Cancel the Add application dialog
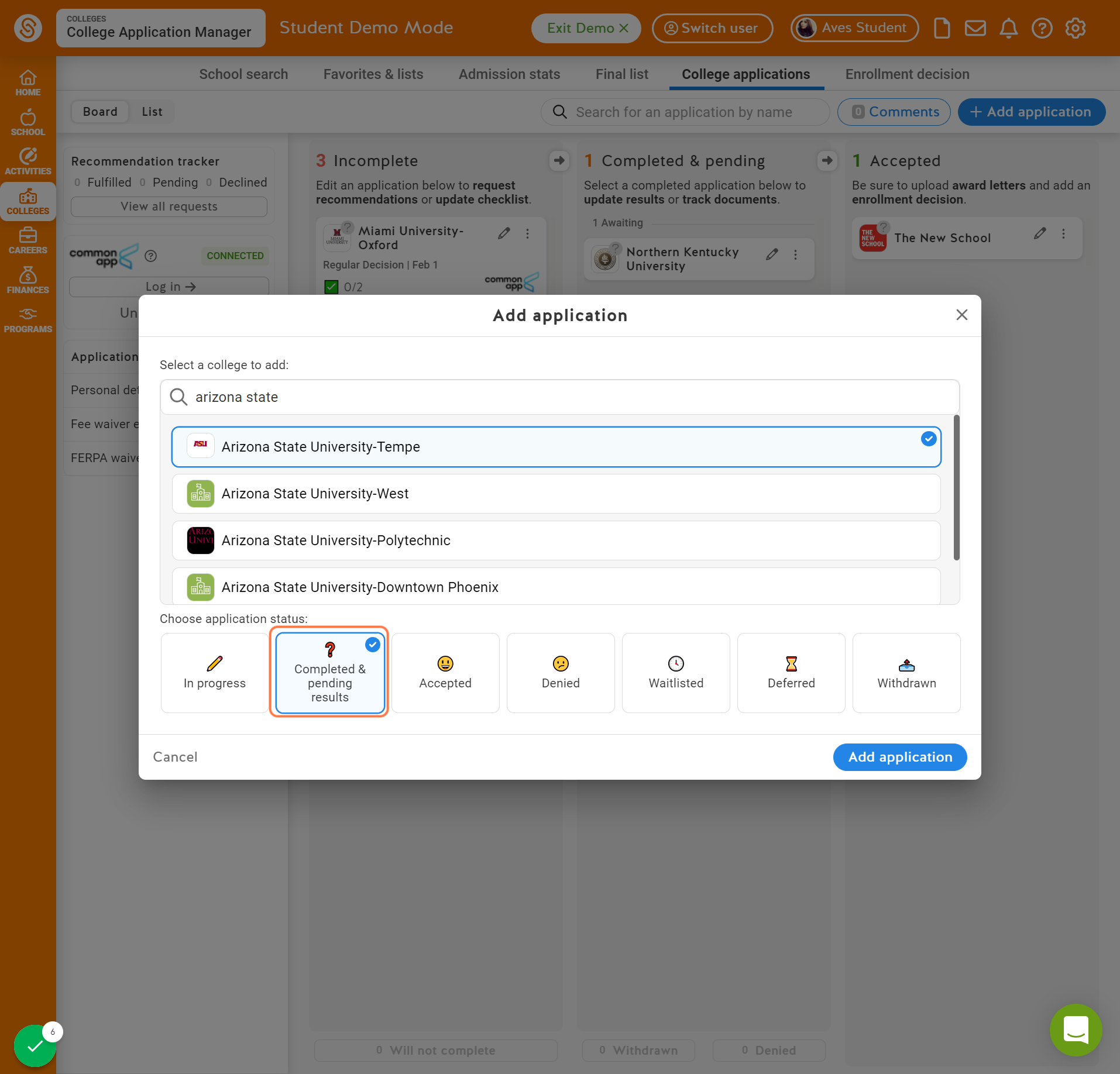 [x=175, y=757]
